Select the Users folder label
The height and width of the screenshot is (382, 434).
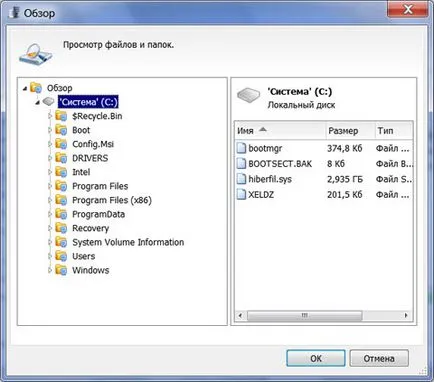coord(84,256)
